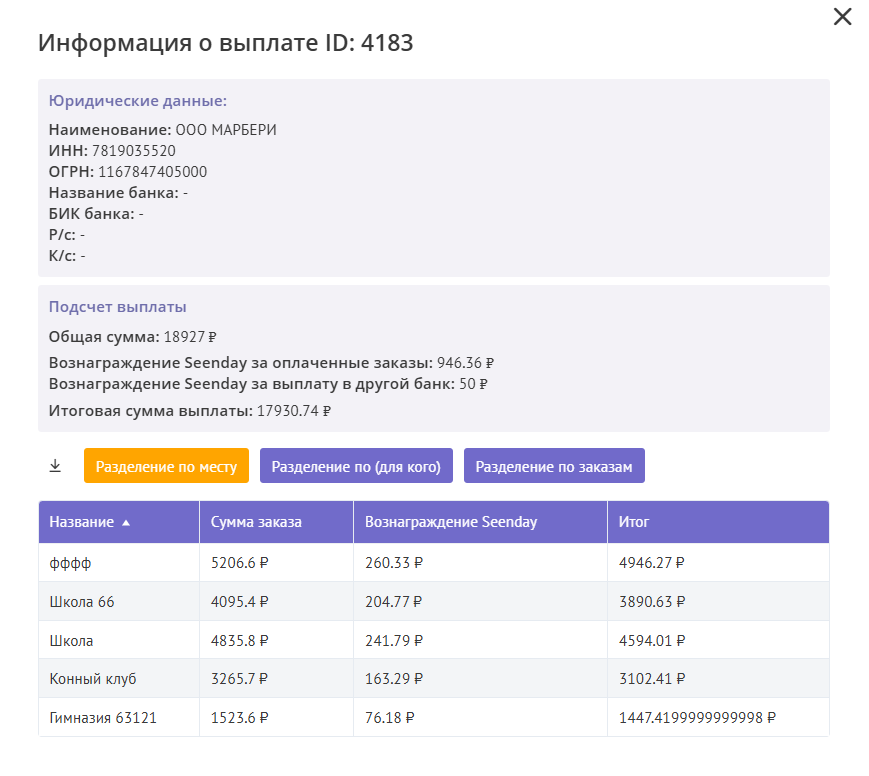This screenshot has width=869, height=776.
Task: Click the Конный клуб row name
Action: click(x=93, y=679)
